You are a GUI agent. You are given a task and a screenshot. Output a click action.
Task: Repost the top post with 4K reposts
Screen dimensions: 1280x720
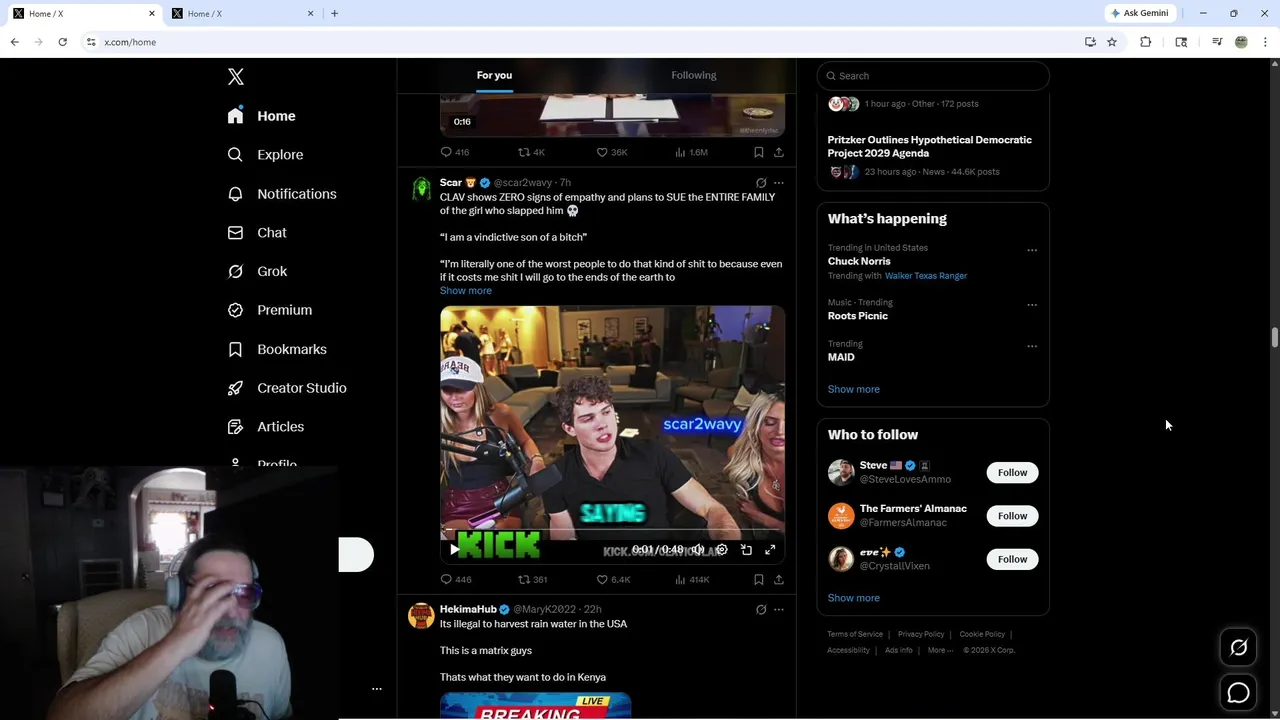pyautogui.click(x=531, y=152)
